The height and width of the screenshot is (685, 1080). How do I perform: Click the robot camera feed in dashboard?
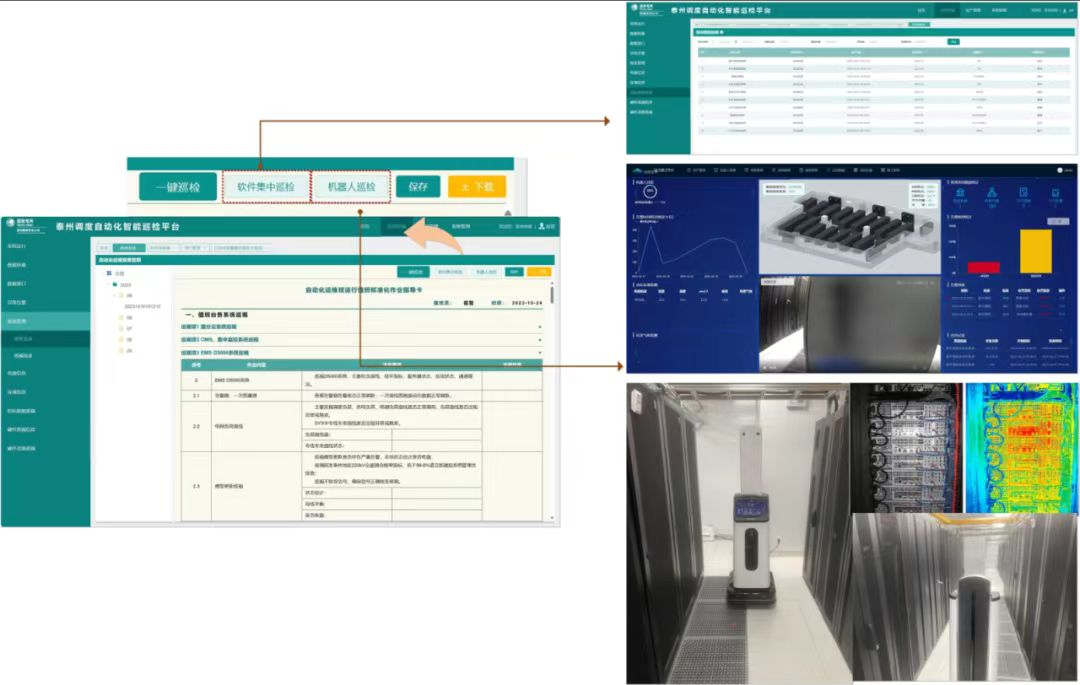(849, 324)
